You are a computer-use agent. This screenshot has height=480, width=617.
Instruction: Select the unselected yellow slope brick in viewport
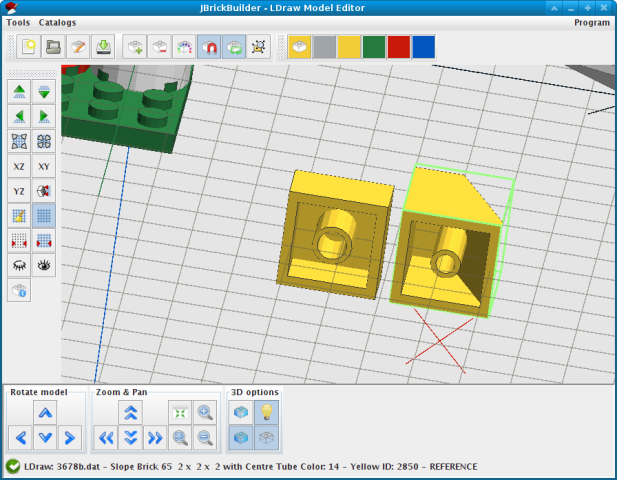tap(334, 234)
